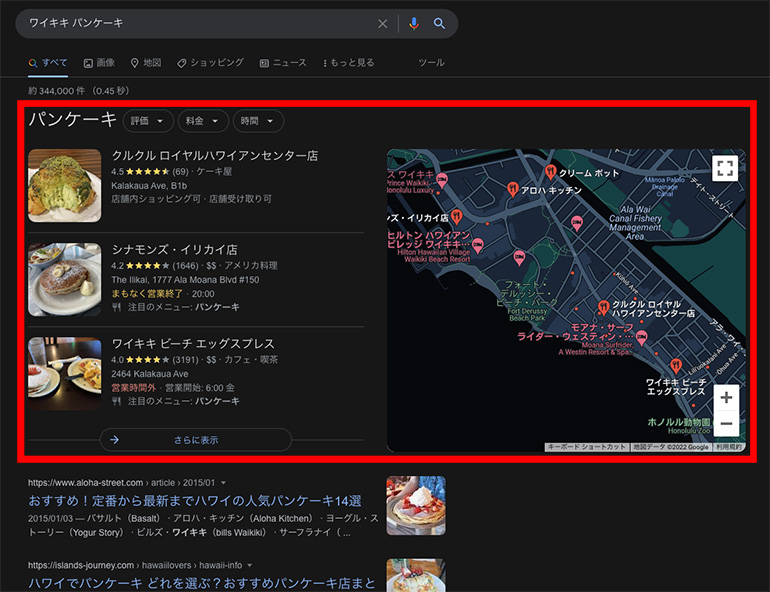Image resolution: width=770 pixels, height=592 pixels.
Task: Click the Ala Wai Canal Fishery label
Action: point(635,223)
